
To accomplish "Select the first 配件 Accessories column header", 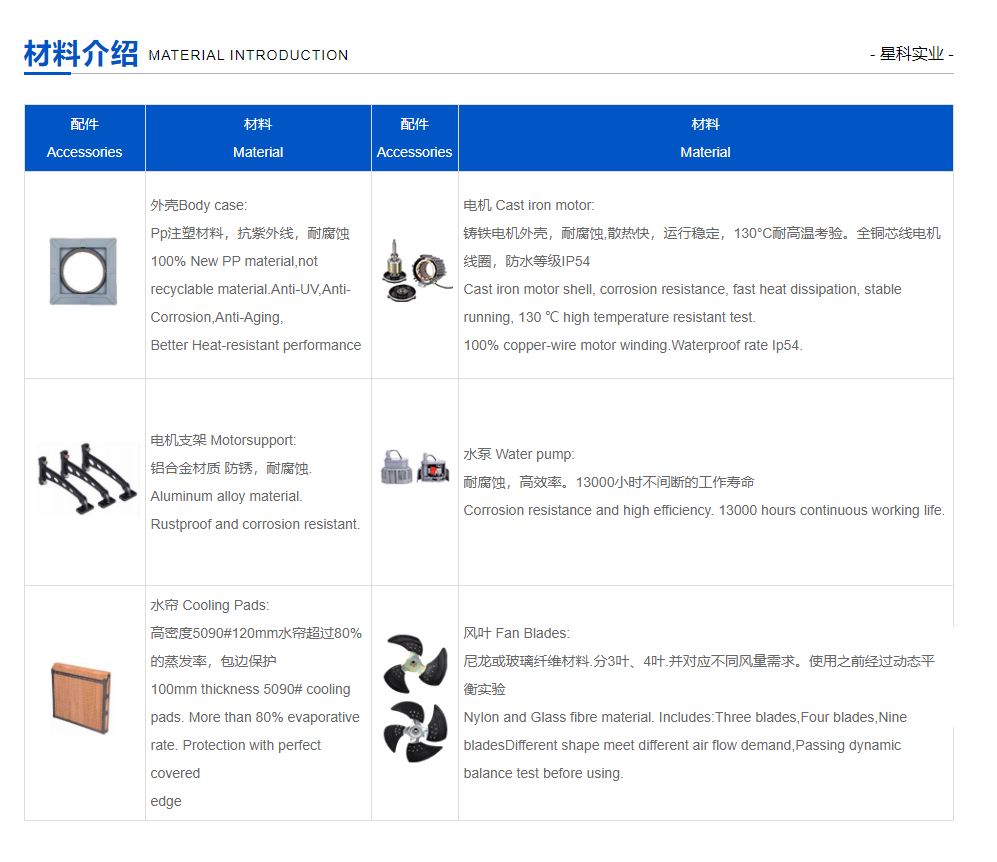I will [x=84, y=138].
